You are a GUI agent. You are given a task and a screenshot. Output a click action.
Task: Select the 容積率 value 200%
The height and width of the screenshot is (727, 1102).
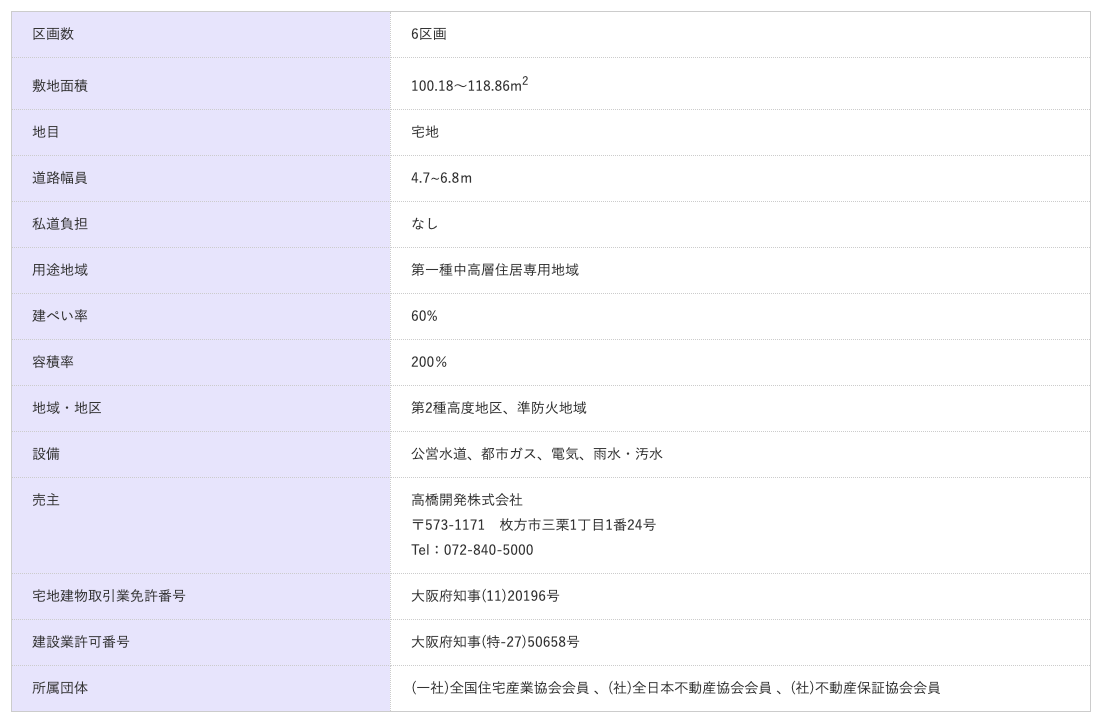coord(429,362)
